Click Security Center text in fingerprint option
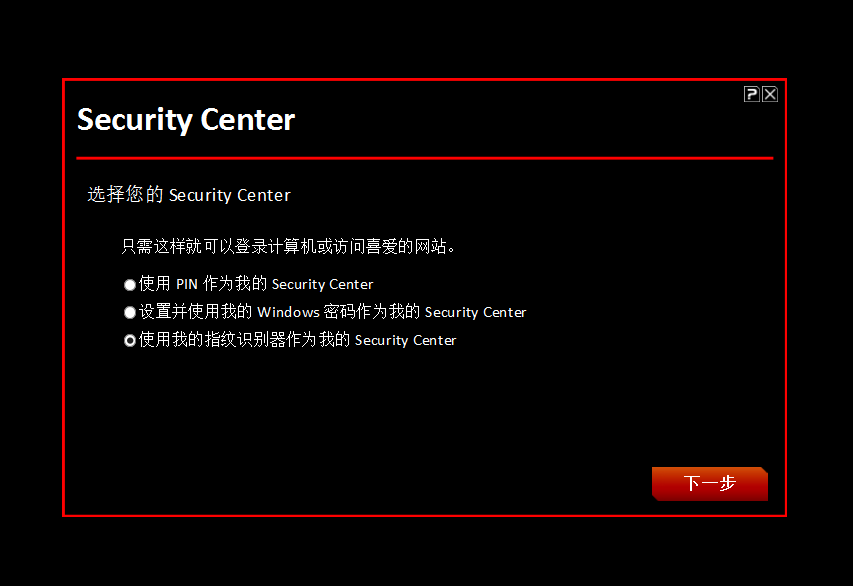Image resolution: width=853 pixels, height=586 pixels. pyautogui.click(x=405, y=340)
